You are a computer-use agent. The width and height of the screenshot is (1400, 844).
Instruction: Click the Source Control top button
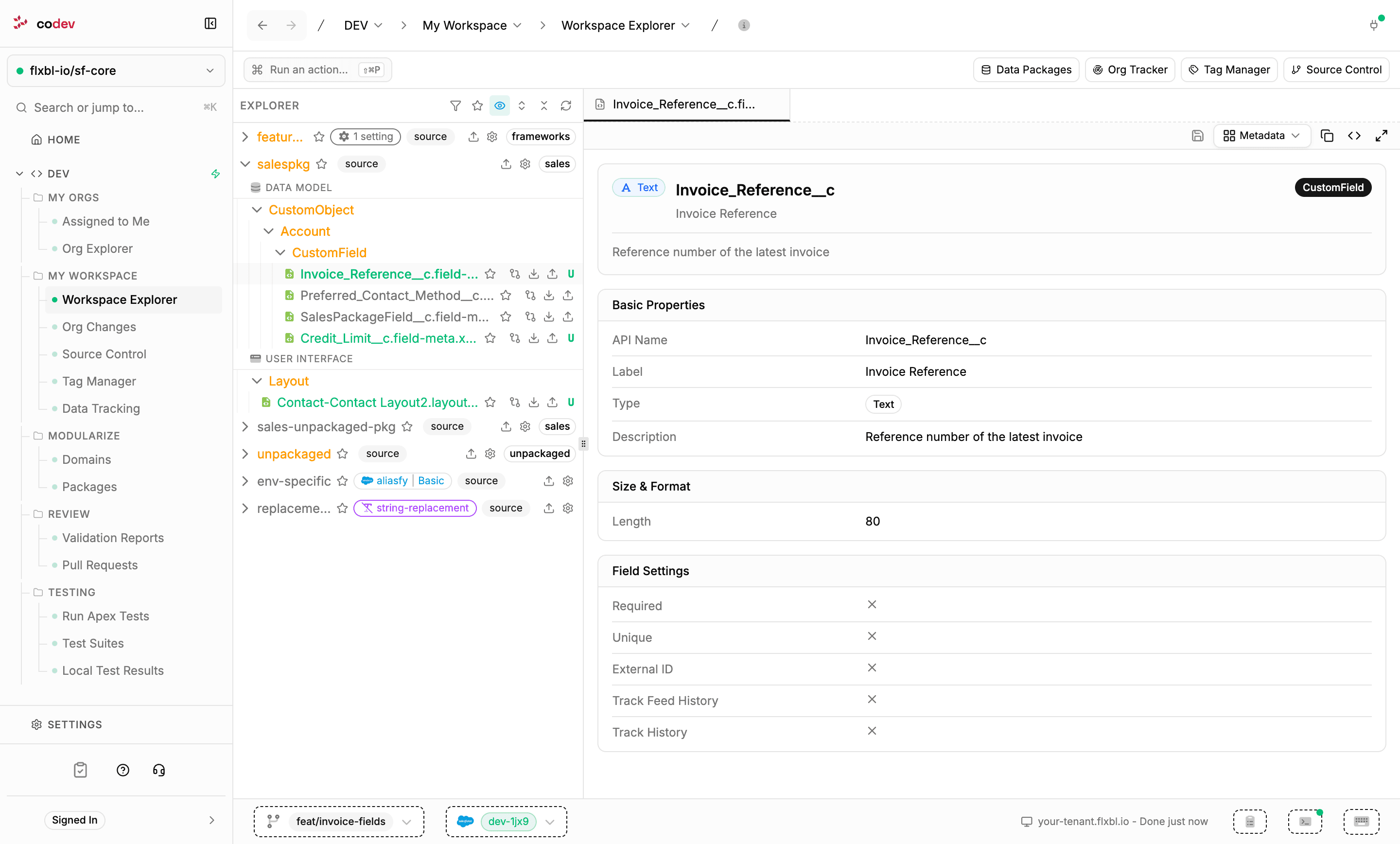pos(1336,70)
